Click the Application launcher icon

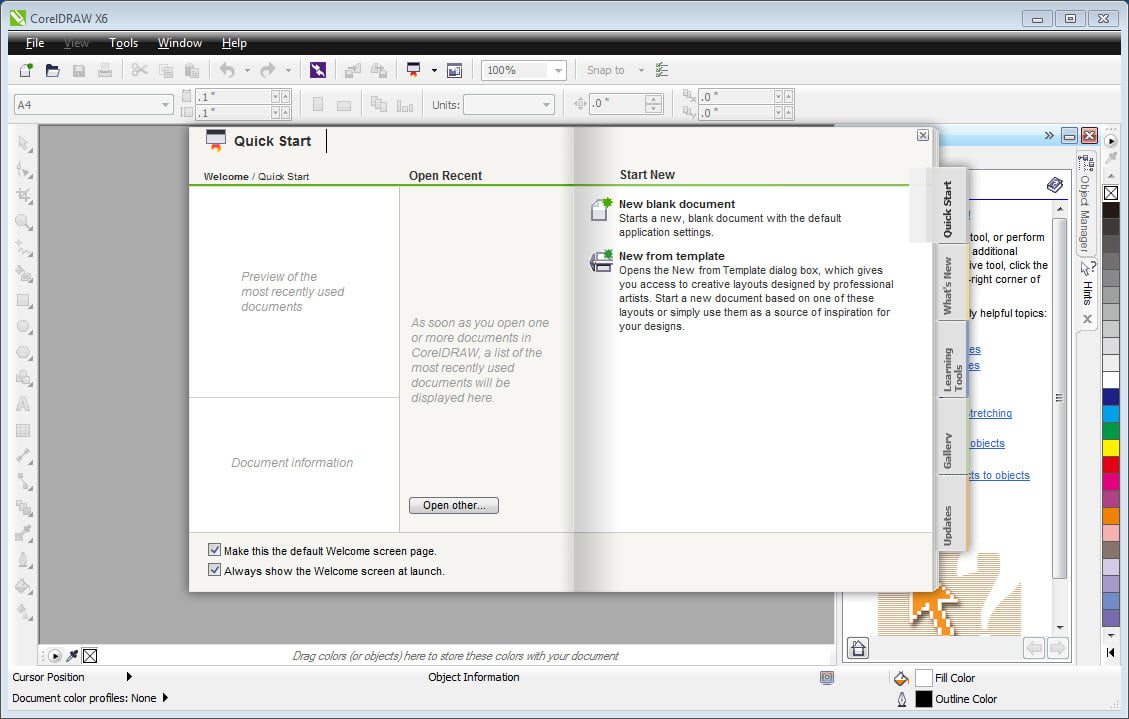pos(413,70)
